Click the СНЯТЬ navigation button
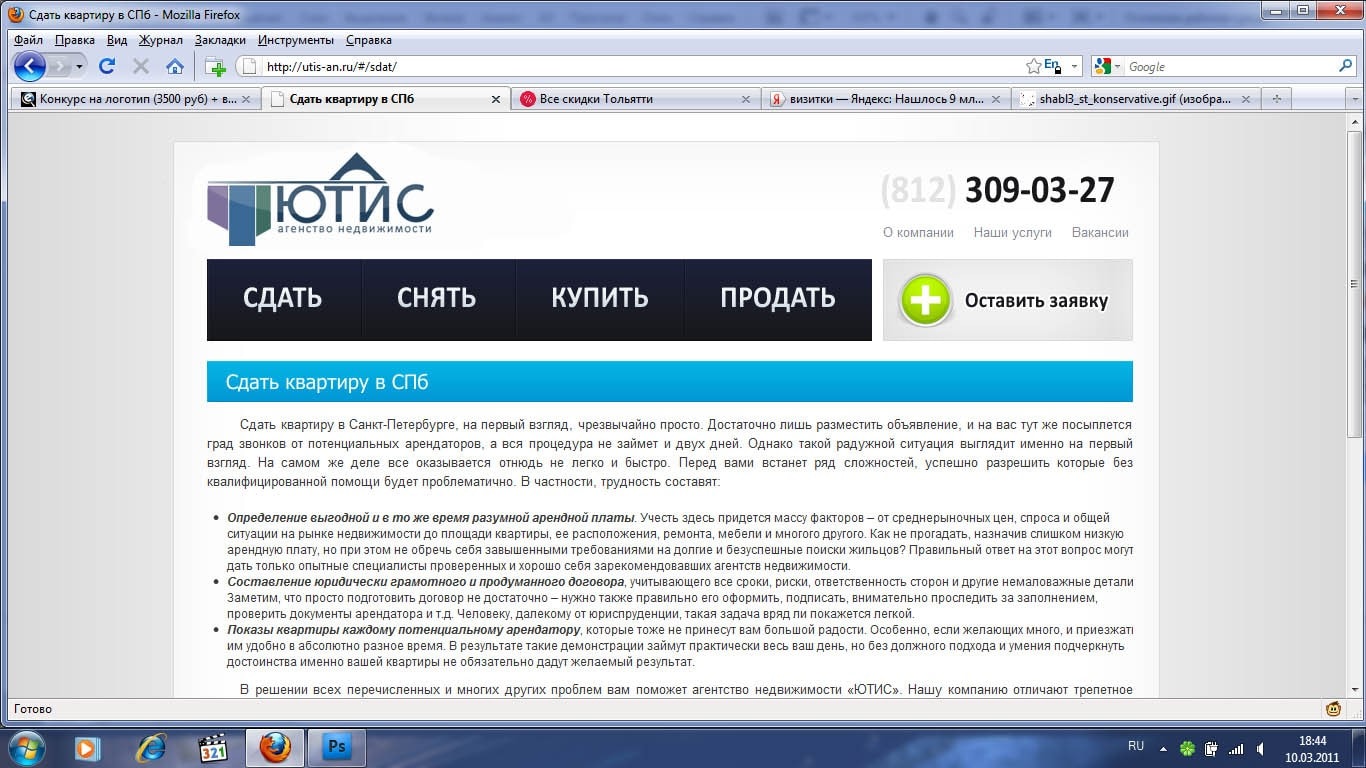 coord(437,299)
